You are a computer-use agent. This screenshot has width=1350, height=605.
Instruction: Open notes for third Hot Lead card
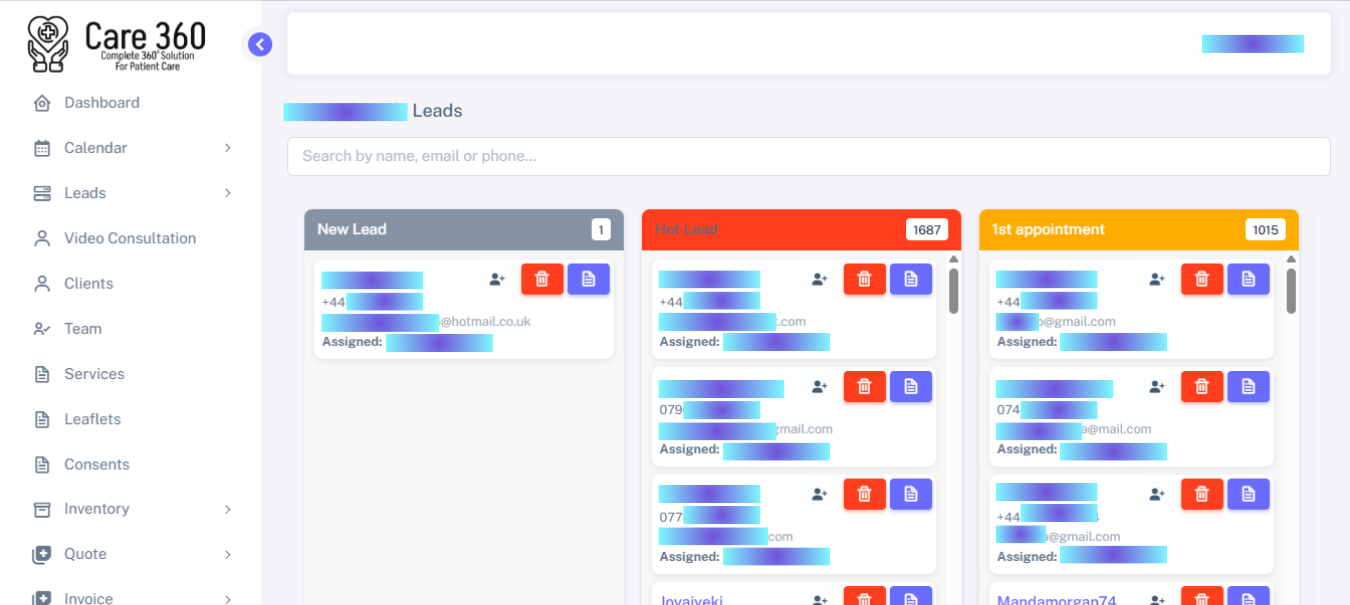910,494
